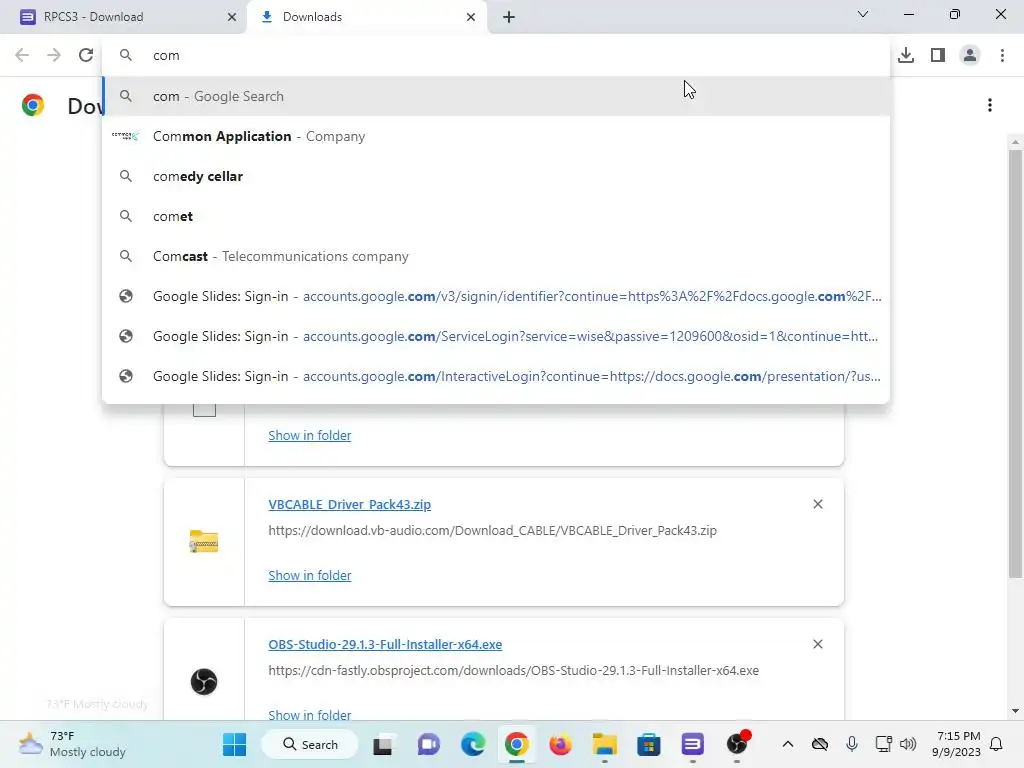The height and width of the screenshot is (768, 1024).
Task: Click the scrollbar up arrow
Action: (x=1015, y=142)
